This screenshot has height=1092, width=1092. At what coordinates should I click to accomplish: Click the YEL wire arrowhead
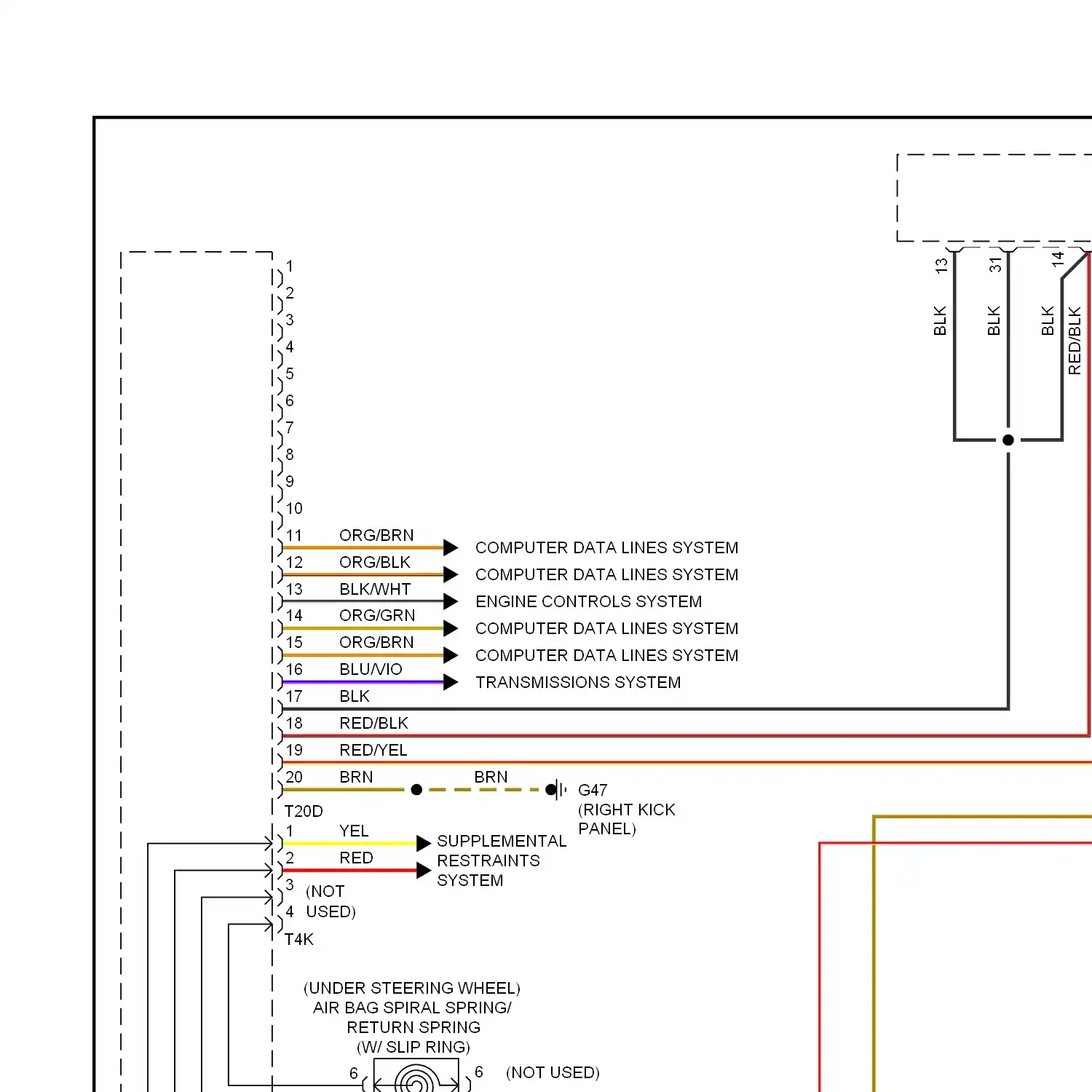coord(424,843)
